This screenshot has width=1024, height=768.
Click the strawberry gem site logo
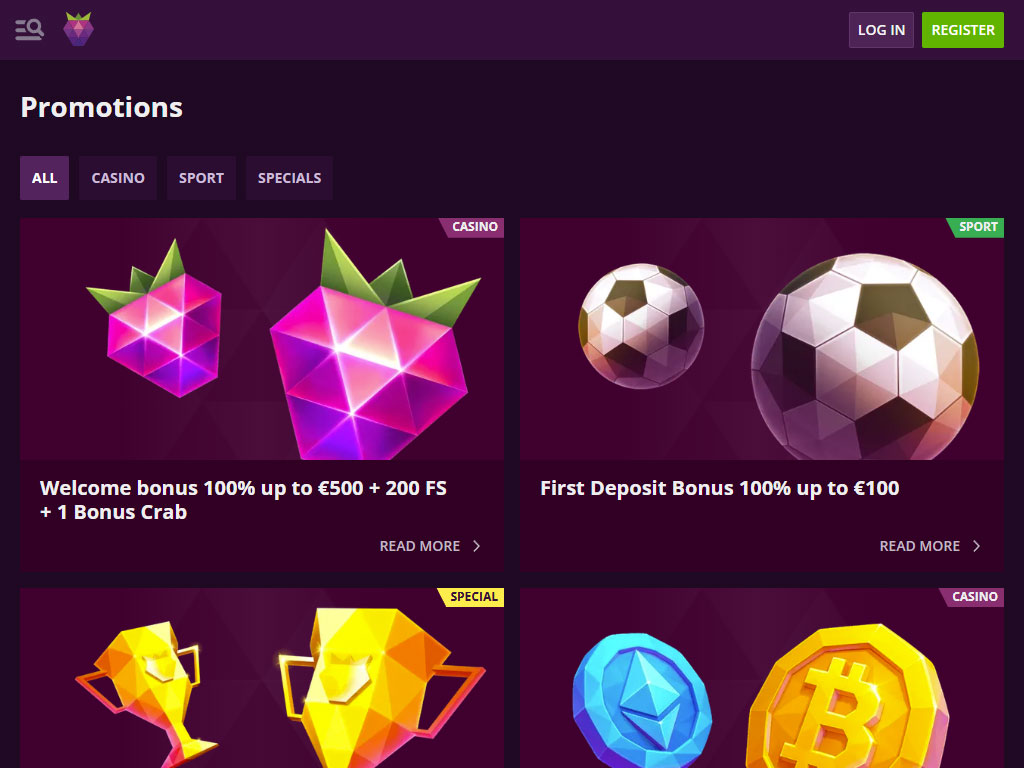[78, 29]
